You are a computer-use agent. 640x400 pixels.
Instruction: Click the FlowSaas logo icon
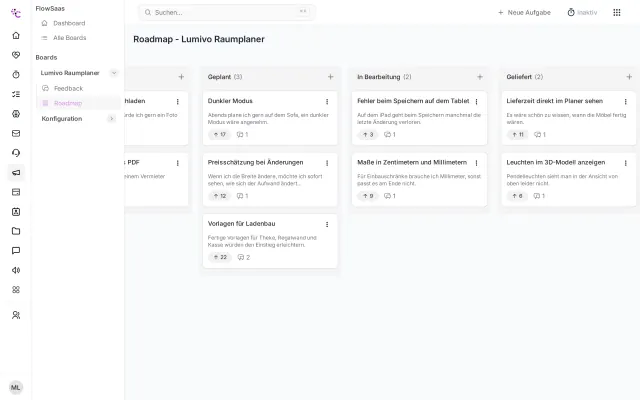pyautogui.click(x=16, y=13)
